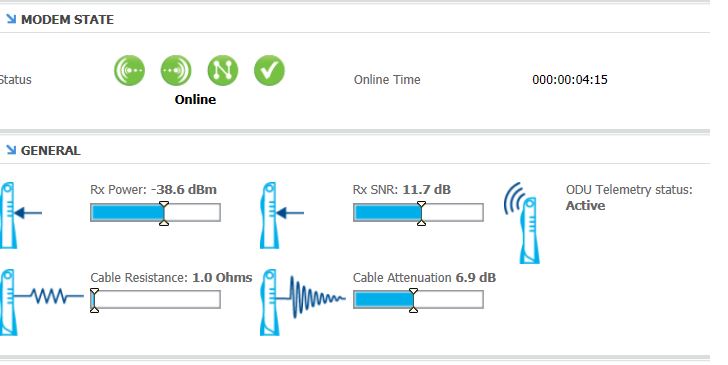This screenshot has height=365, width=728.
Task: Click the Rx SNR level bar
Action: coord(418,213)
